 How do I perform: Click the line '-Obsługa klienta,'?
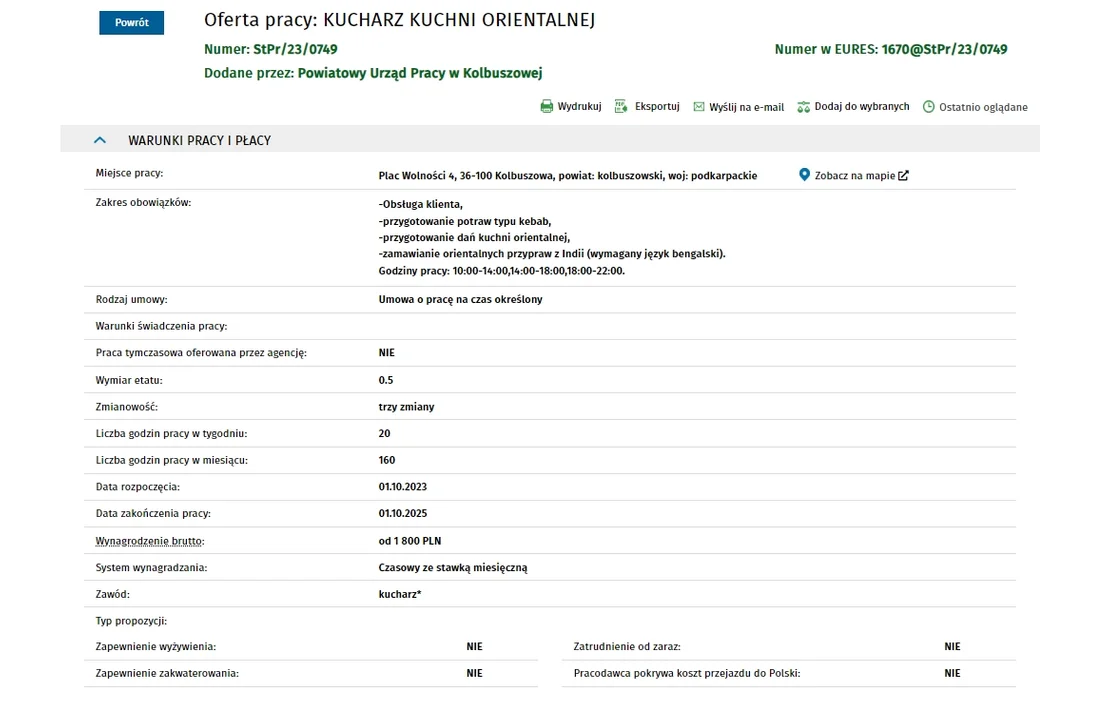pos(421,204)
